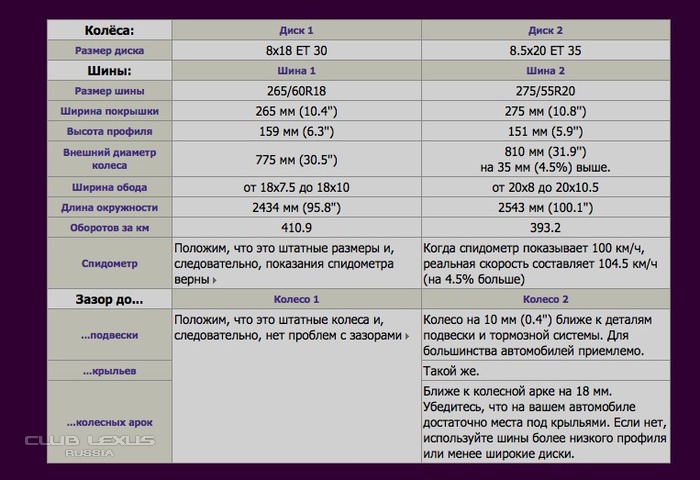The height and width of the screenshot is (480, 700).
Task: Click the '8.5x20 ET 35' disc size value
Action: click(545, 50)
